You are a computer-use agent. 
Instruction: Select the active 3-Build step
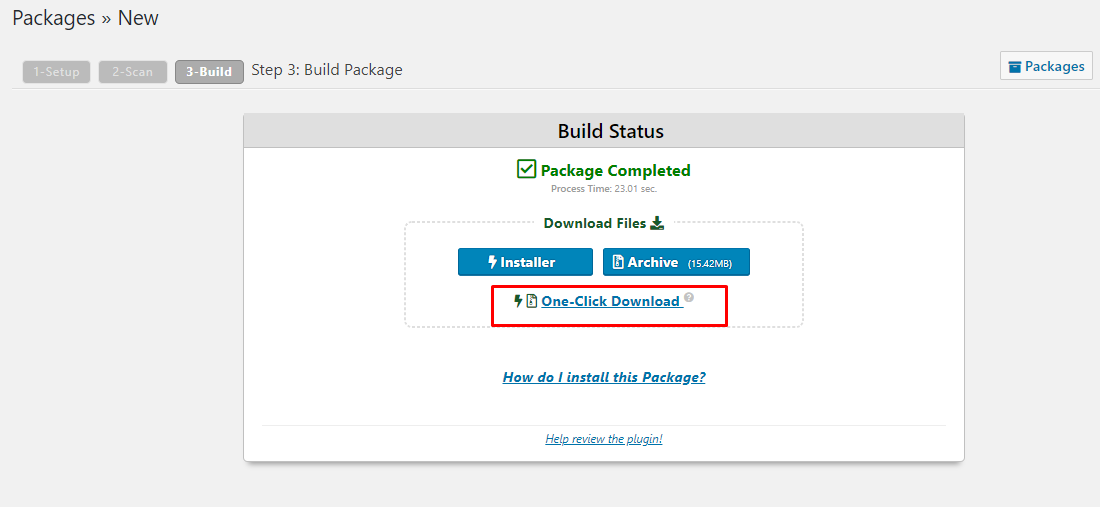pos(209,72)
